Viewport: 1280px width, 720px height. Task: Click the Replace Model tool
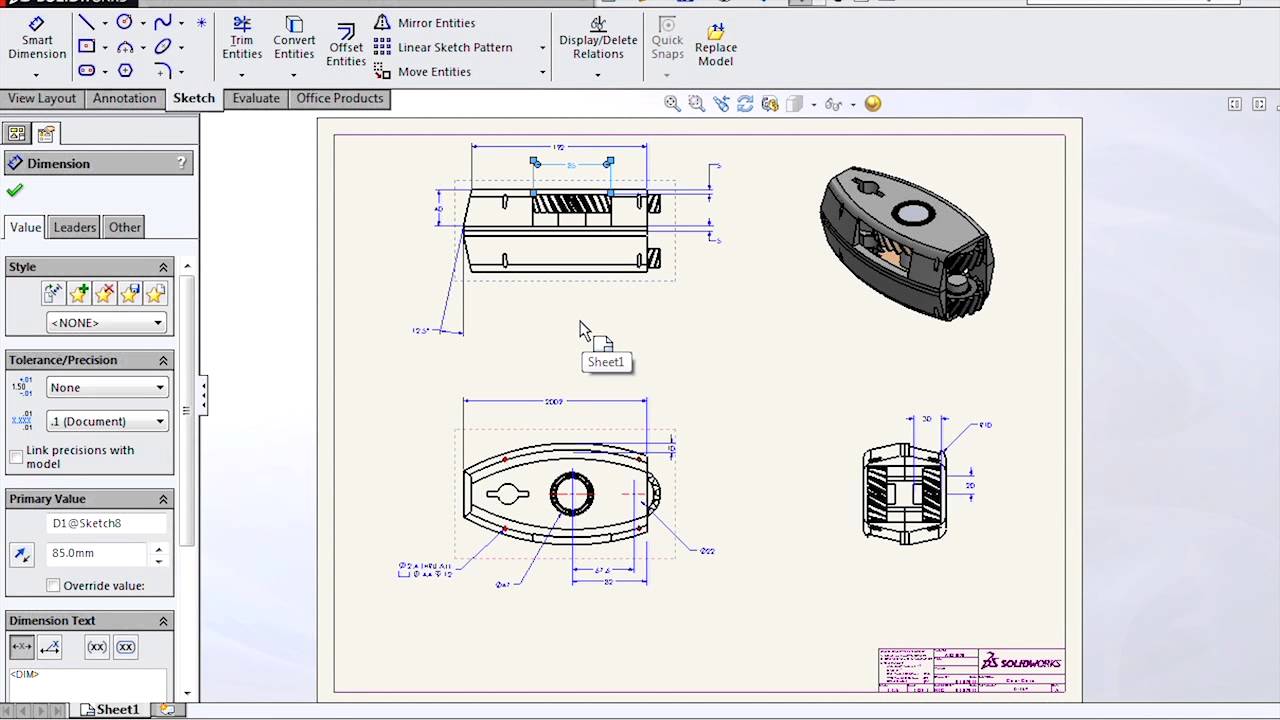pos(716,45)
